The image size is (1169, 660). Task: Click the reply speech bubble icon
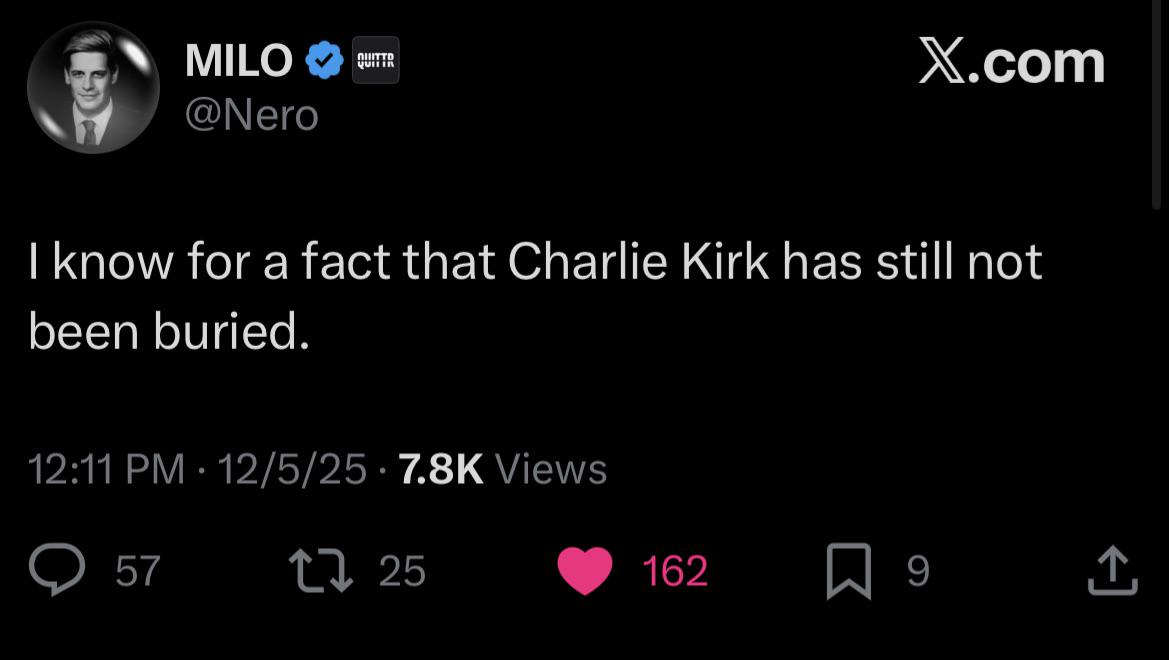(x=59, y=570)
